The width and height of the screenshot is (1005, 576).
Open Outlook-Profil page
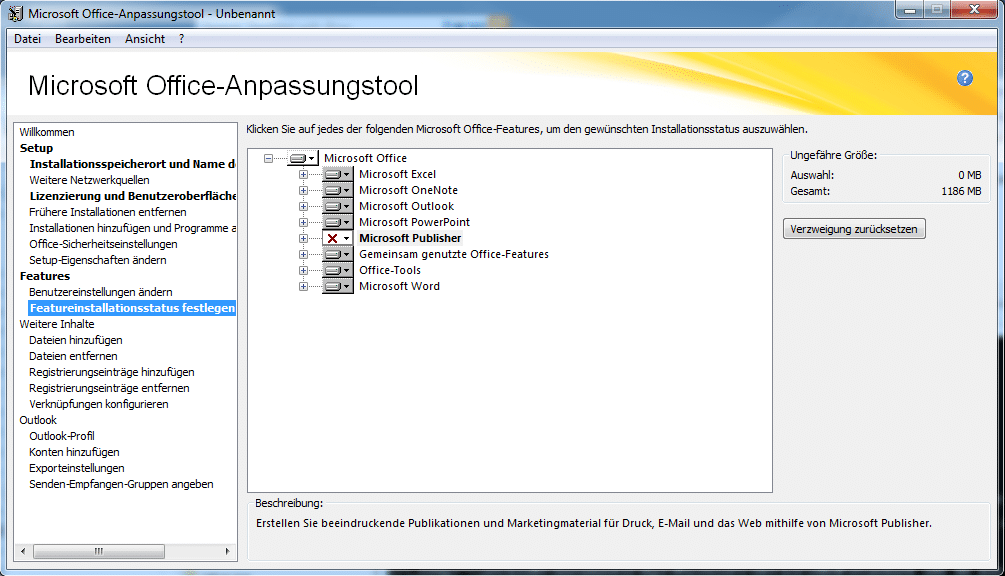tap(62, 436)
